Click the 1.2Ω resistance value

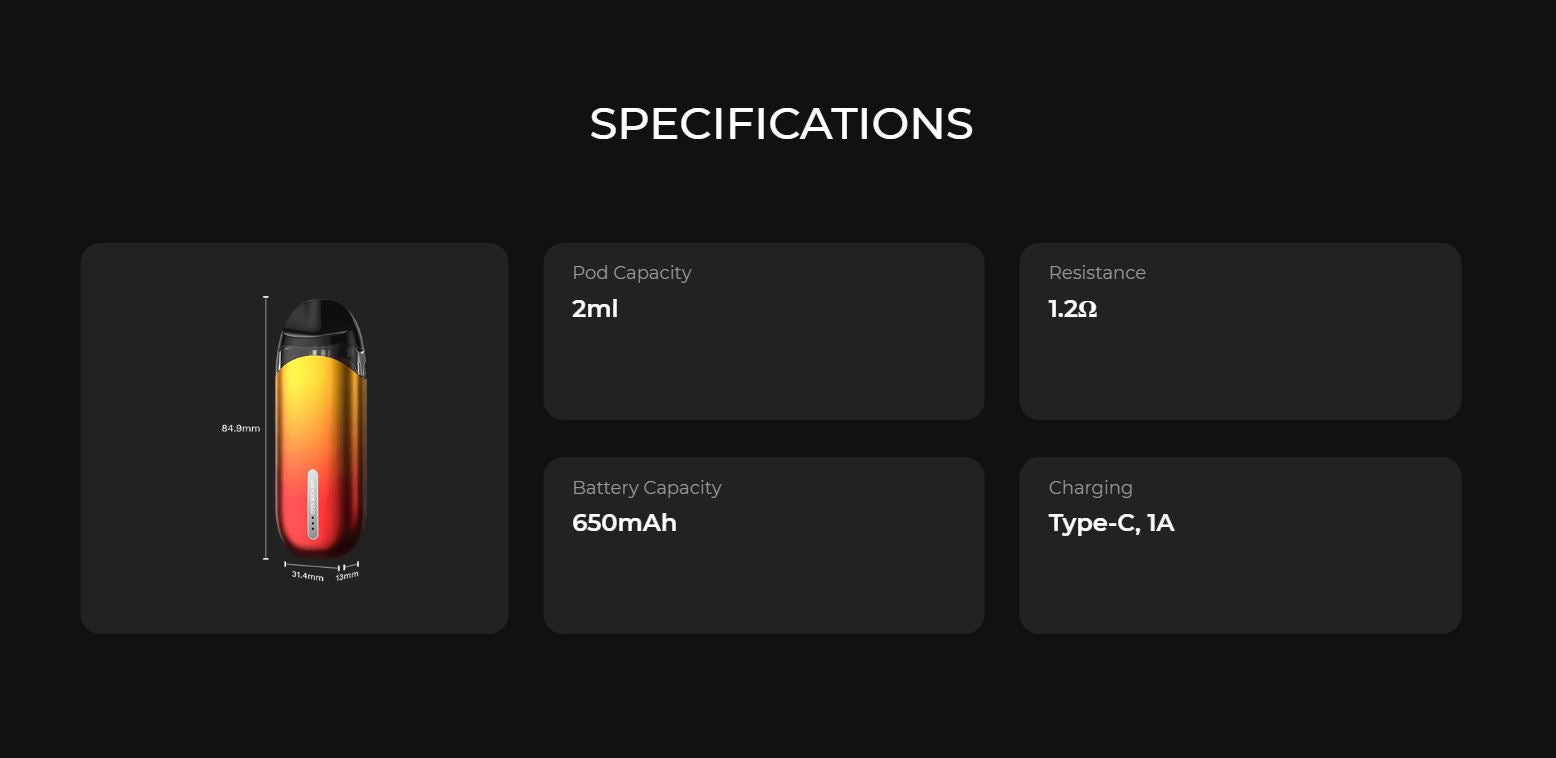point(1073,309)
